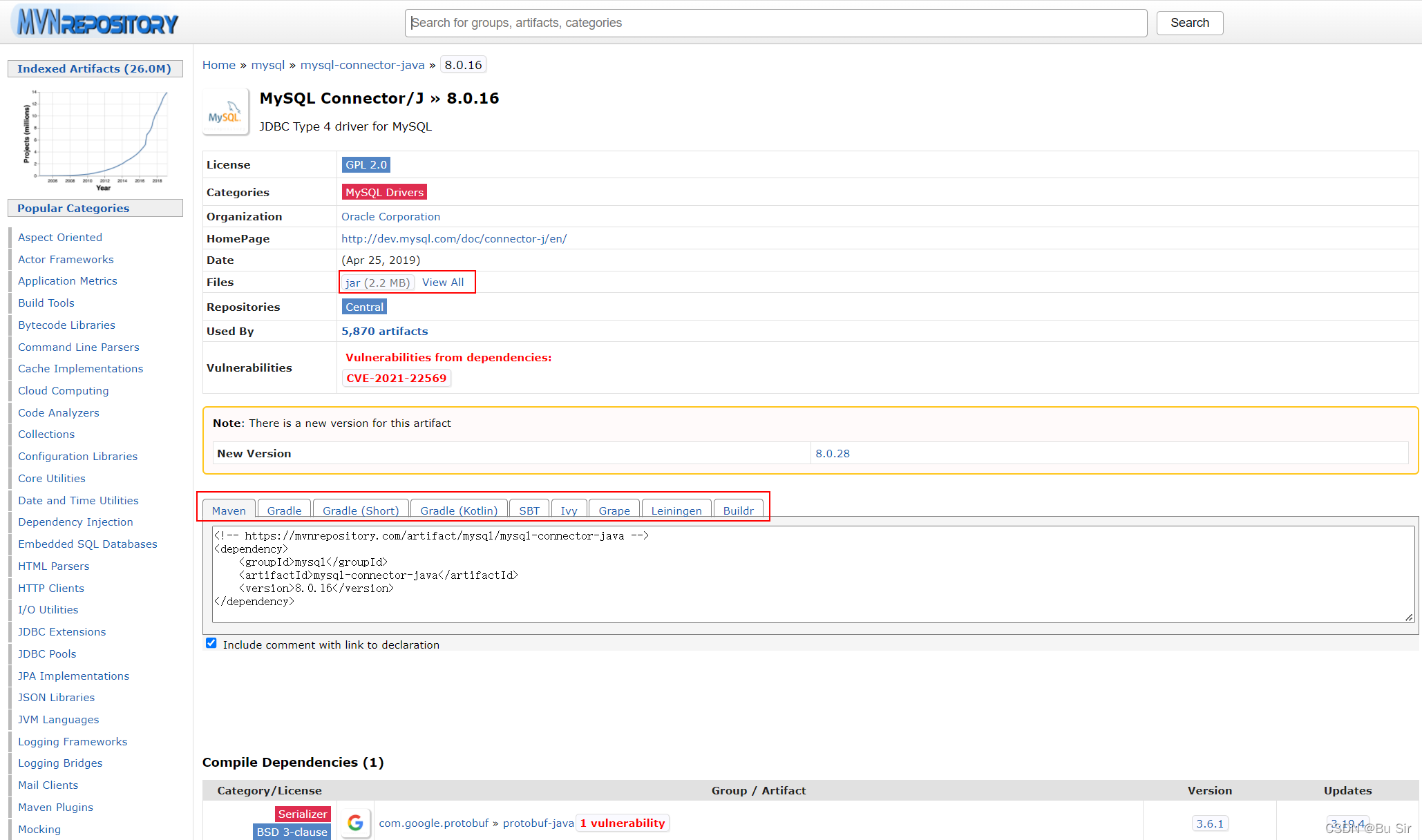Click the Search button icon
This screenshot has height=840, width=1422.
click(1190, 22)
